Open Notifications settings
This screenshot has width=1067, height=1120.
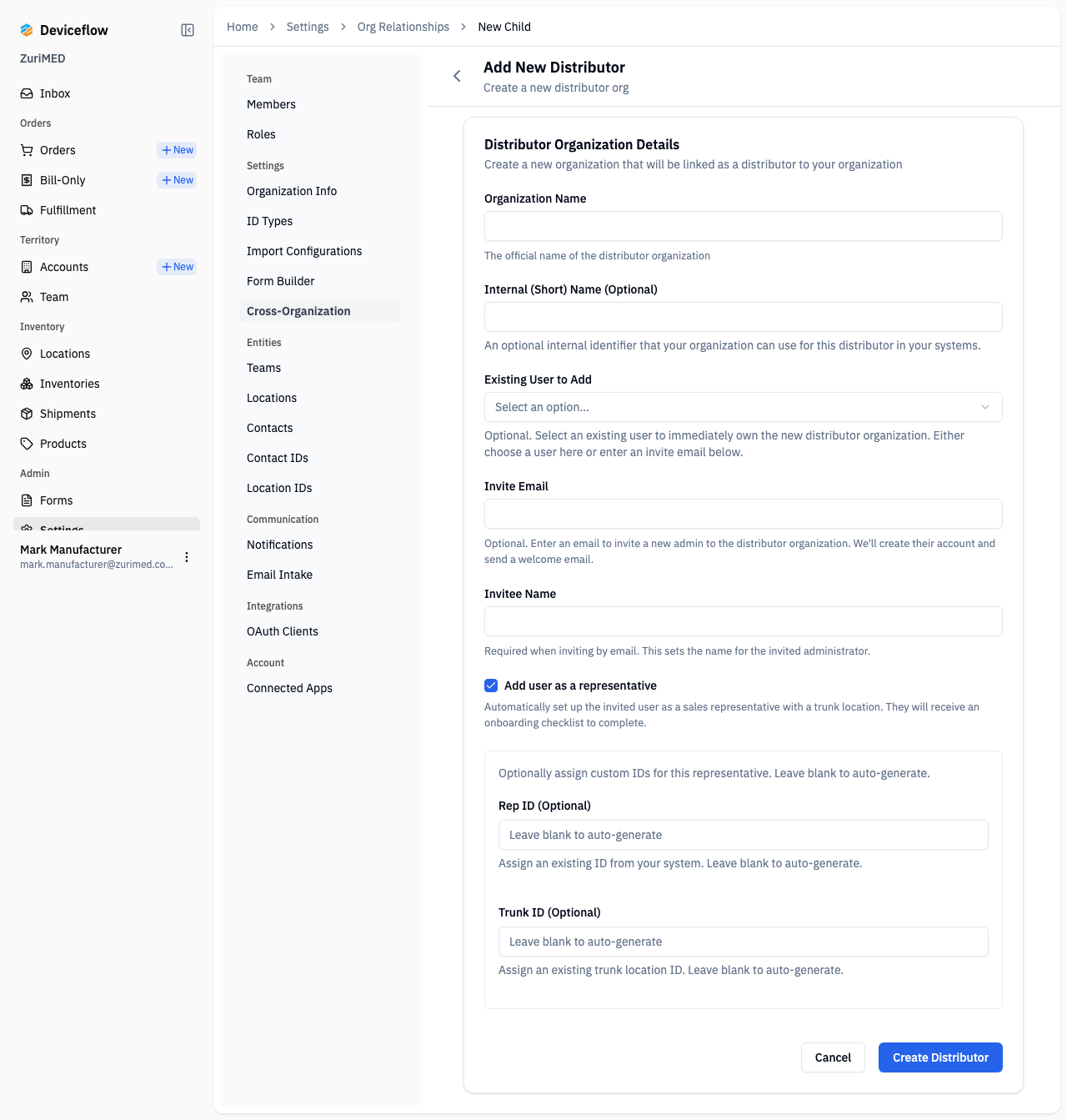320,545
